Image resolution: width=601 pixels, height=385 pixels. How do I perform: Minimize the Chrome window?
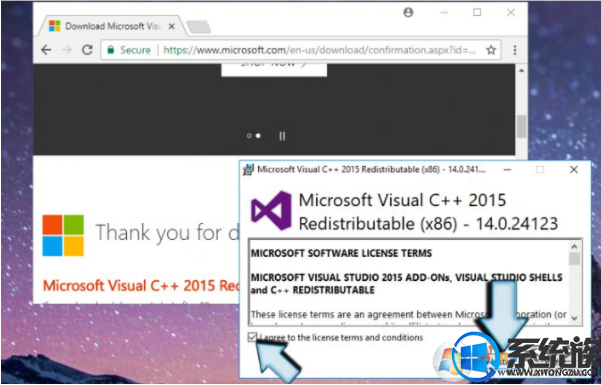pos(444,13)
